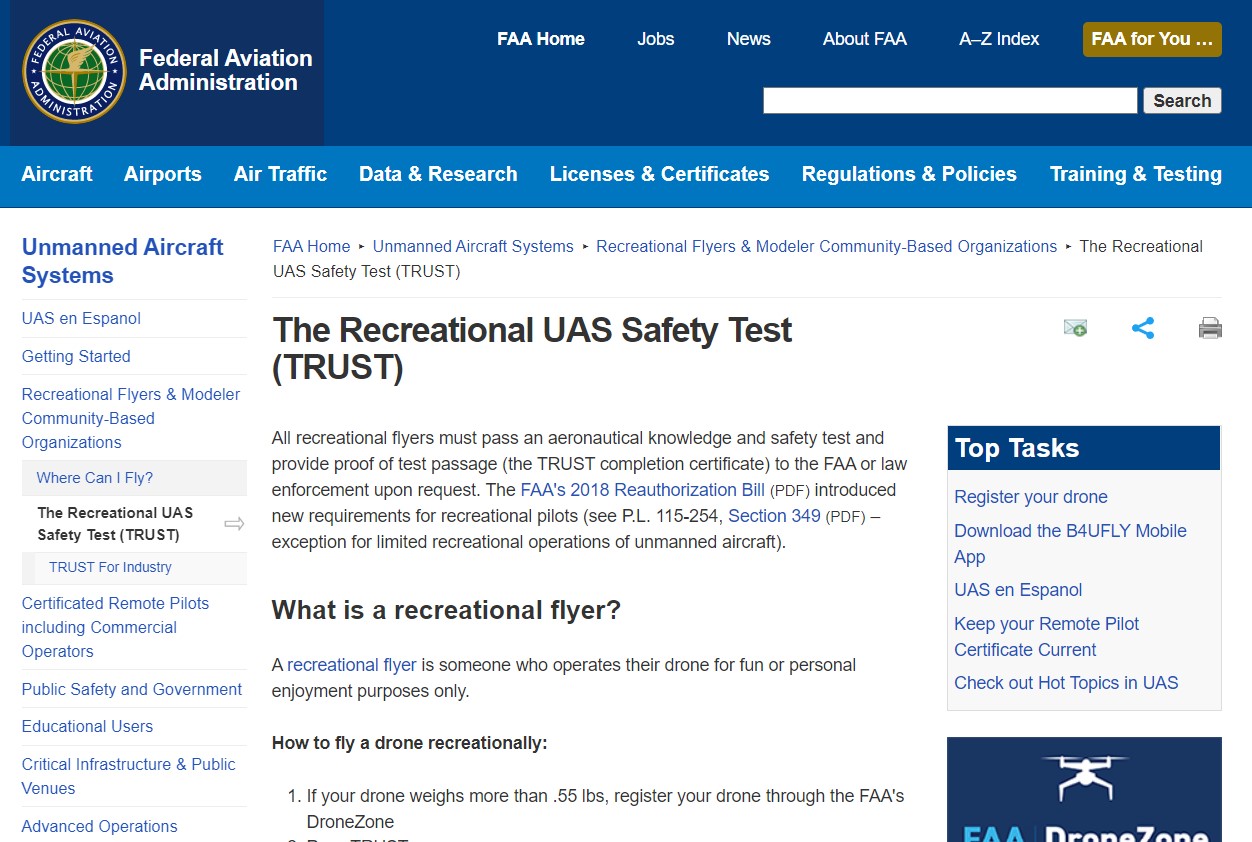The width and height of the screenshot is (1252, 842).
Task: Open the Aircraft navigation tab
Action: 57,174
